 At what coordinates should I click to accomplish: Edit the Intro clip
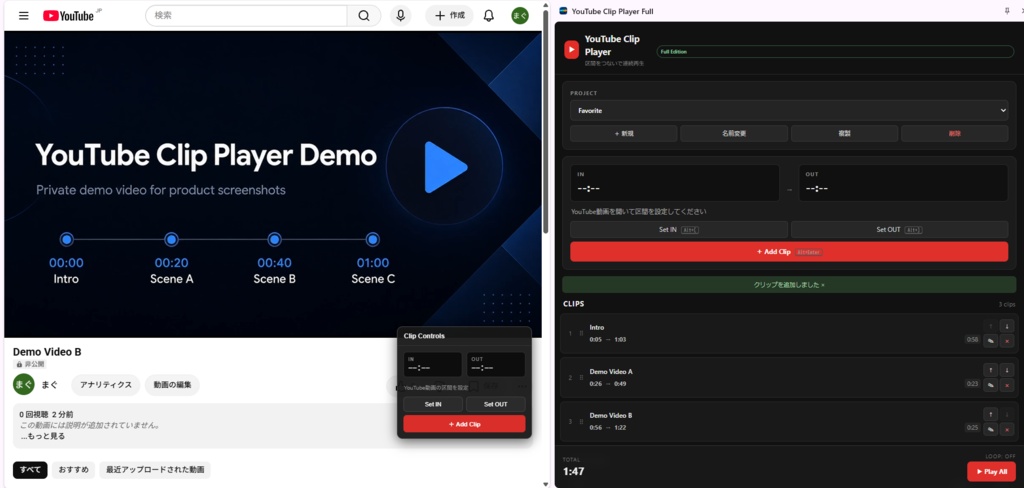coord(990,341)
